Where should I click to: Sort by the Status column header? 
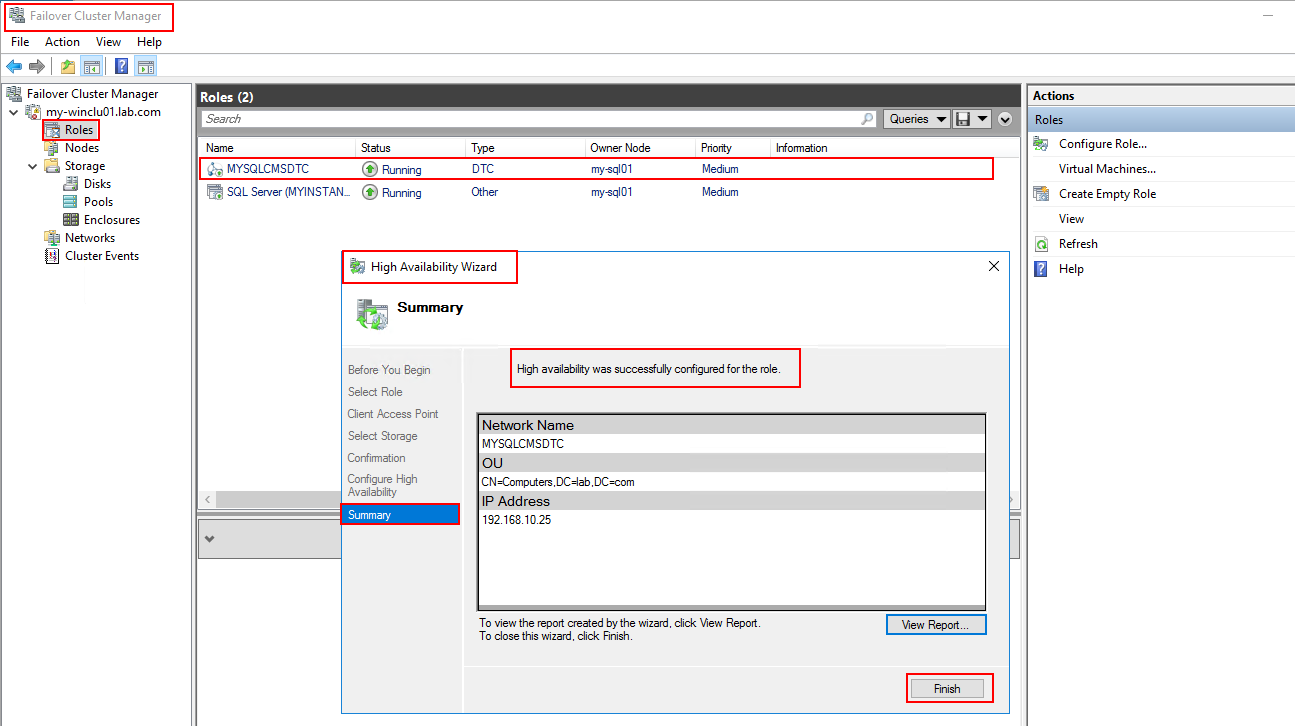click(x=410, y=148)
